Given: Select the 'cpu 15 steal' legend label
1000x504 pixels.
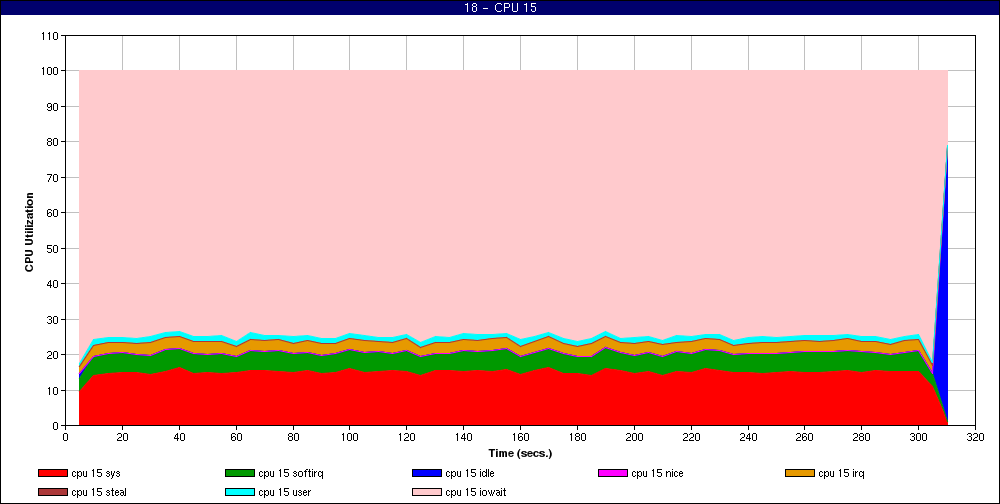Looking at the screenshot, I should [99, 493].
